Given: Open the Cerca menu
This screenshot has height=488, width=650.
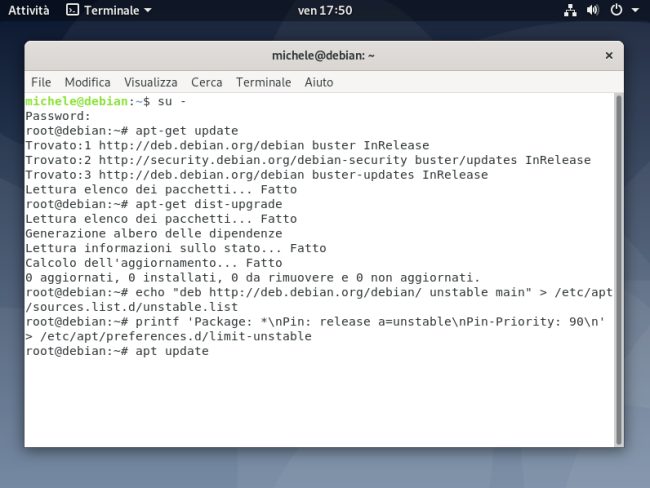Looking at the screenshot, I should point(207,82).
